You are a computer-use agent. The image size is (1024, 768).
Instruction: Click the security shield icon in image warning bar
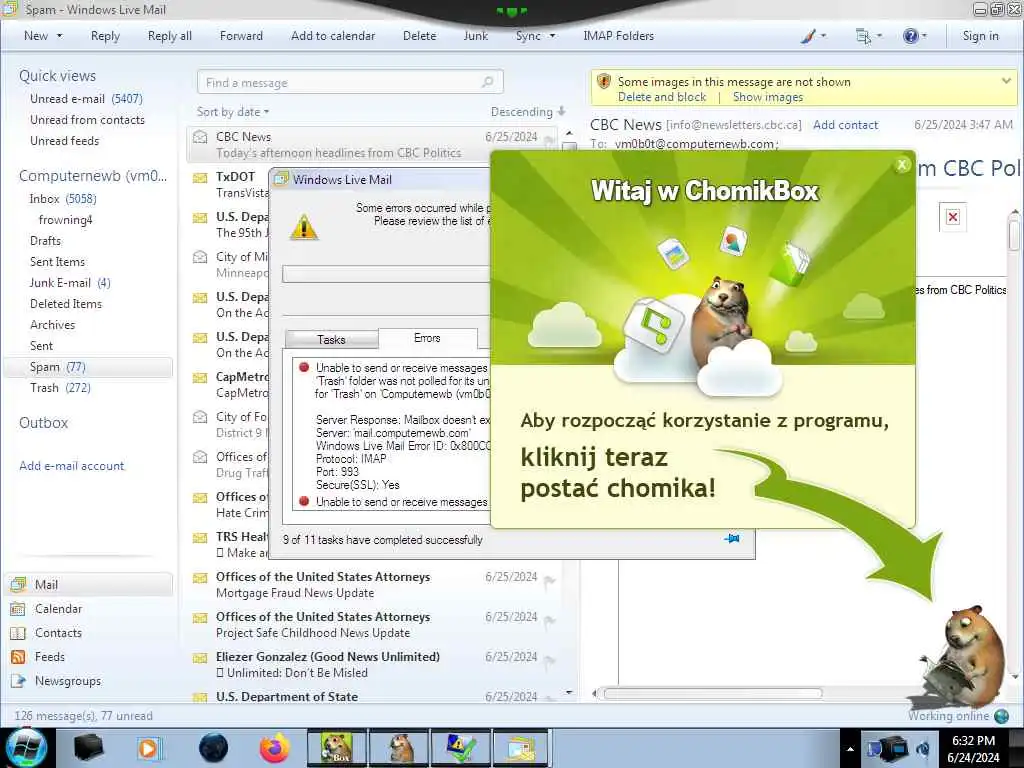coord(603,82)
